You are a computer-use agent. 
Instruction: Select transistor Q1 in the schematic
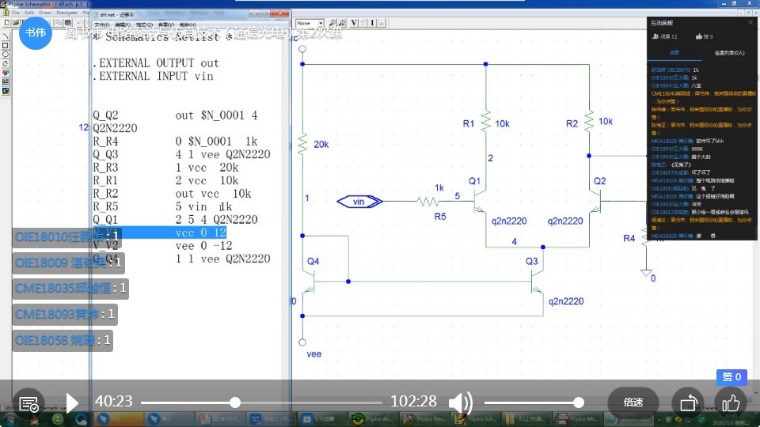pyautogui.click(x=480, y=201)
